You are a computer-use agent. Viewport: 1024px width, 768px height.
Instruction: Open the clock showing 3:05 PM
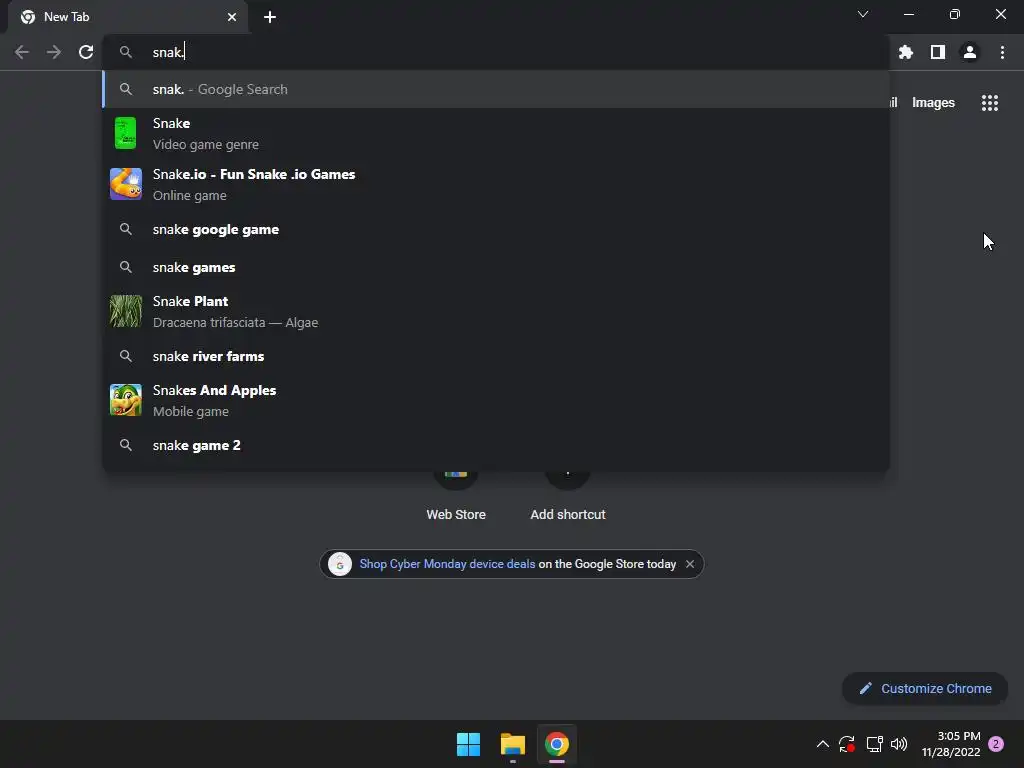(x=951, y=744)
